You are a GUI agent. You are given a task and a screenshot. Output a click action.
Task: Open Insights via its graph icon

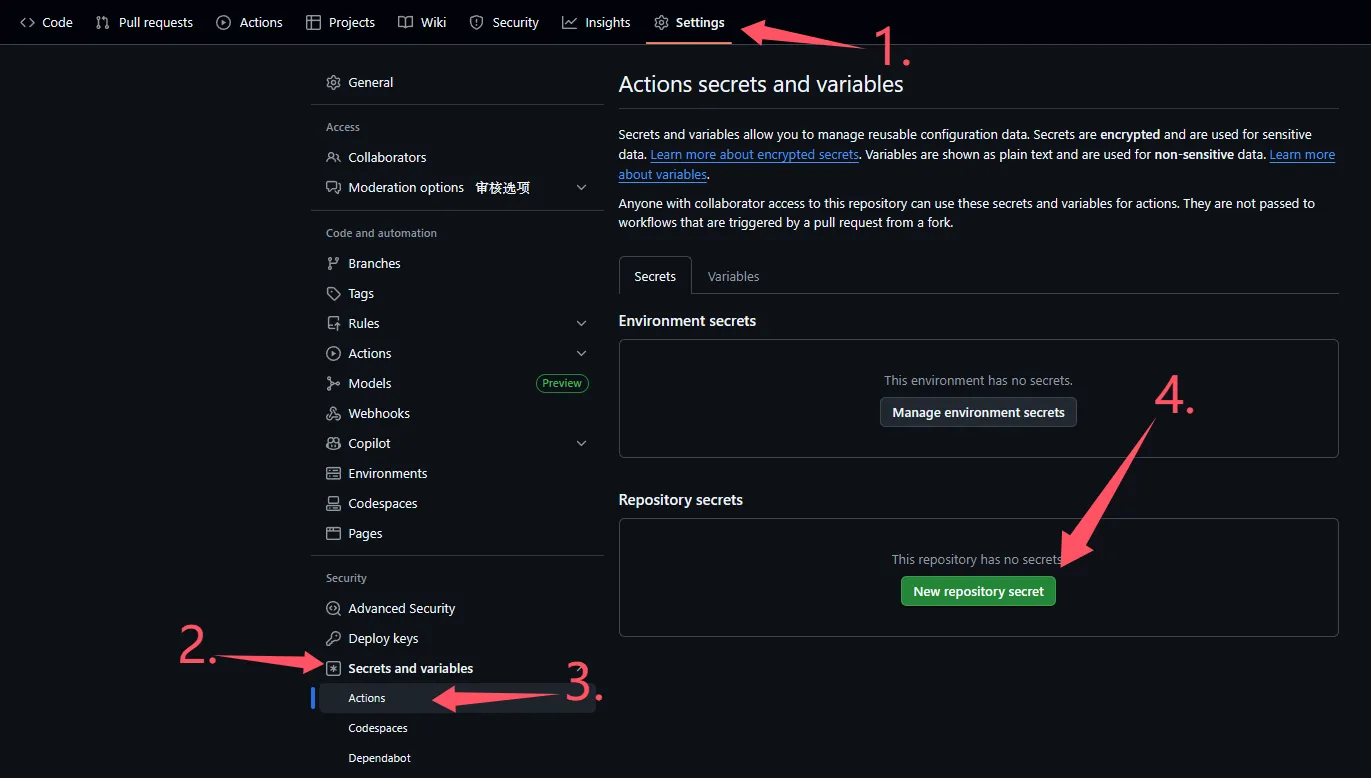[x=570, y=22]
